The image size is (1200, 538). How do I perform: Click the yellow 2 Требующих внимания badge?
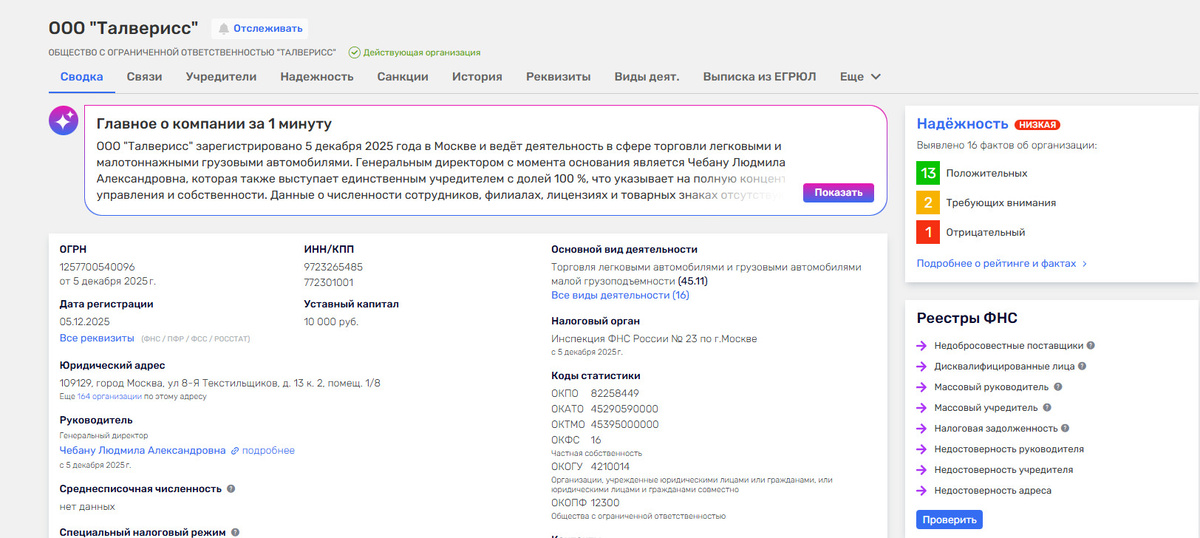[928, 202]
